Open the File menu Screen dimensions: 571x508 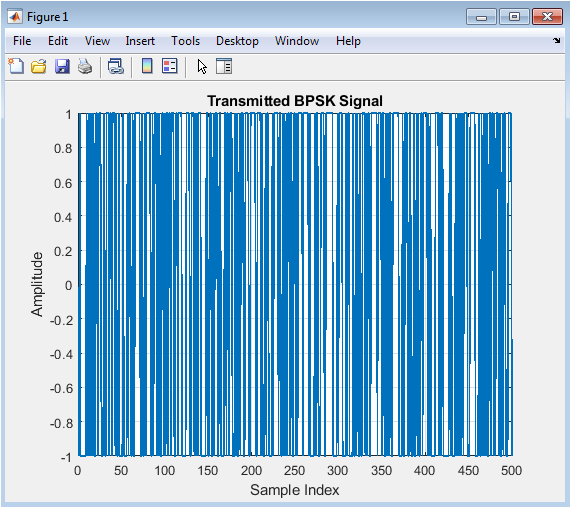[x=22, y=41]
